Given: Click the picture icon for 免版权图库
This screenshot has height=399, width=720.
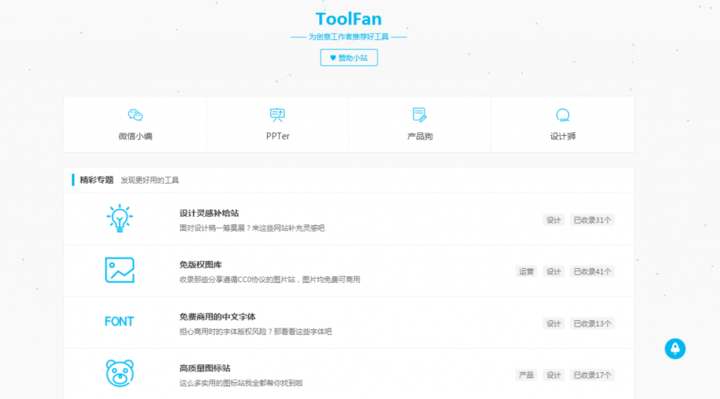Looking at the screenshot, I should coord(119,270).
